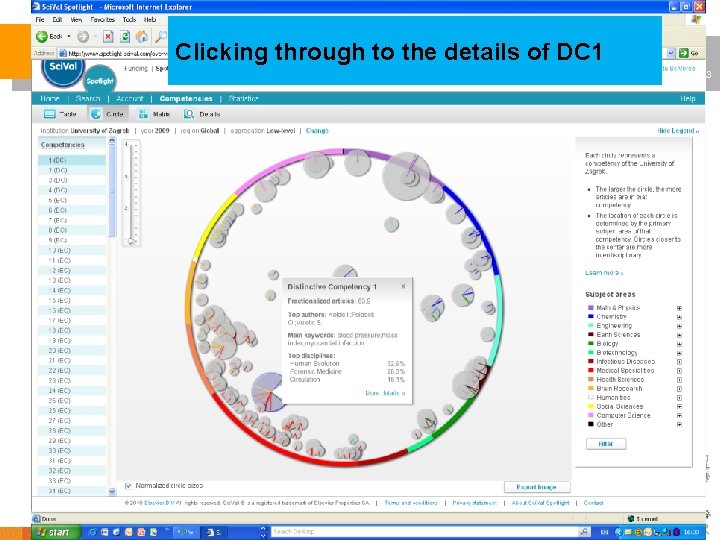Click the competencies list scroll-up arrow
The image size is (720, 540).
tap(112, 140)
